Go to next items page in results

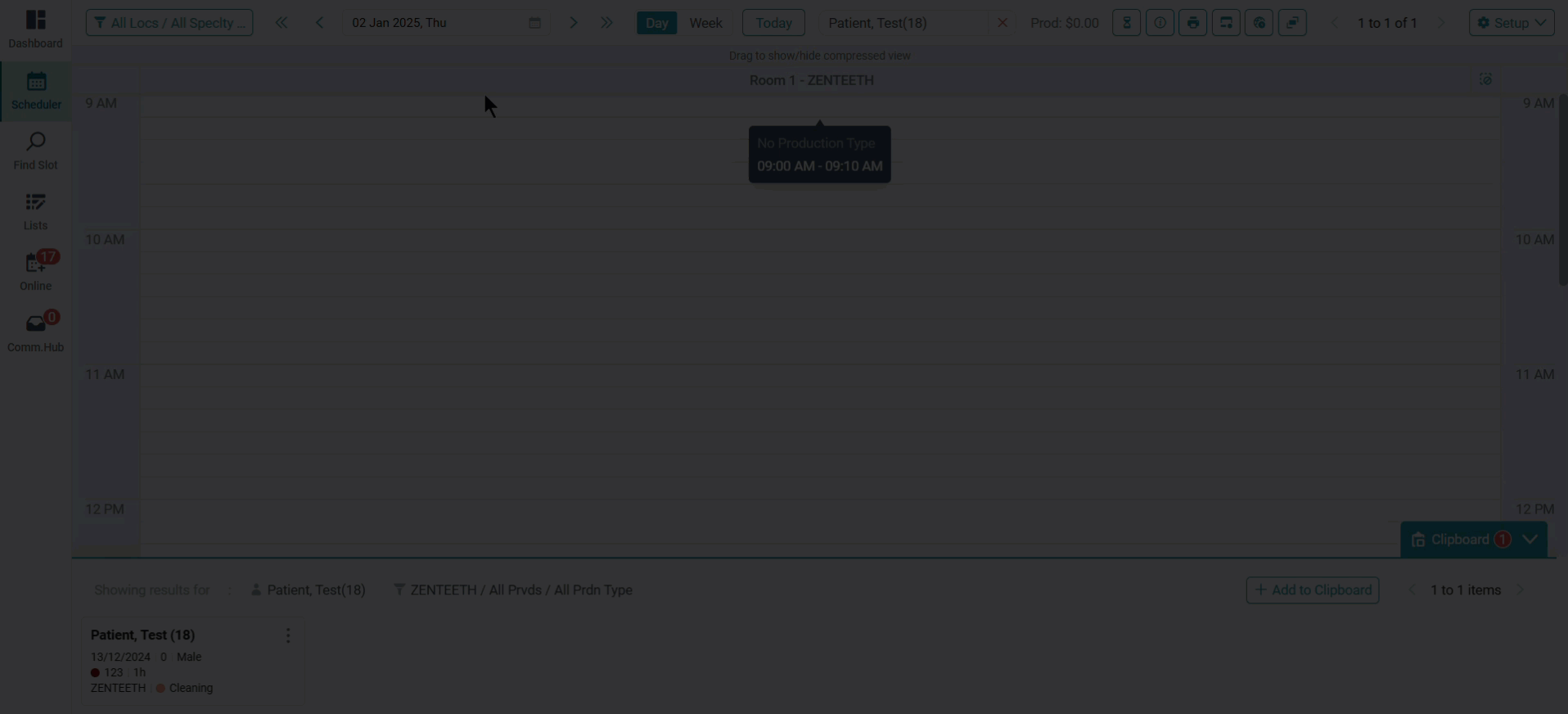(1521, 590)
